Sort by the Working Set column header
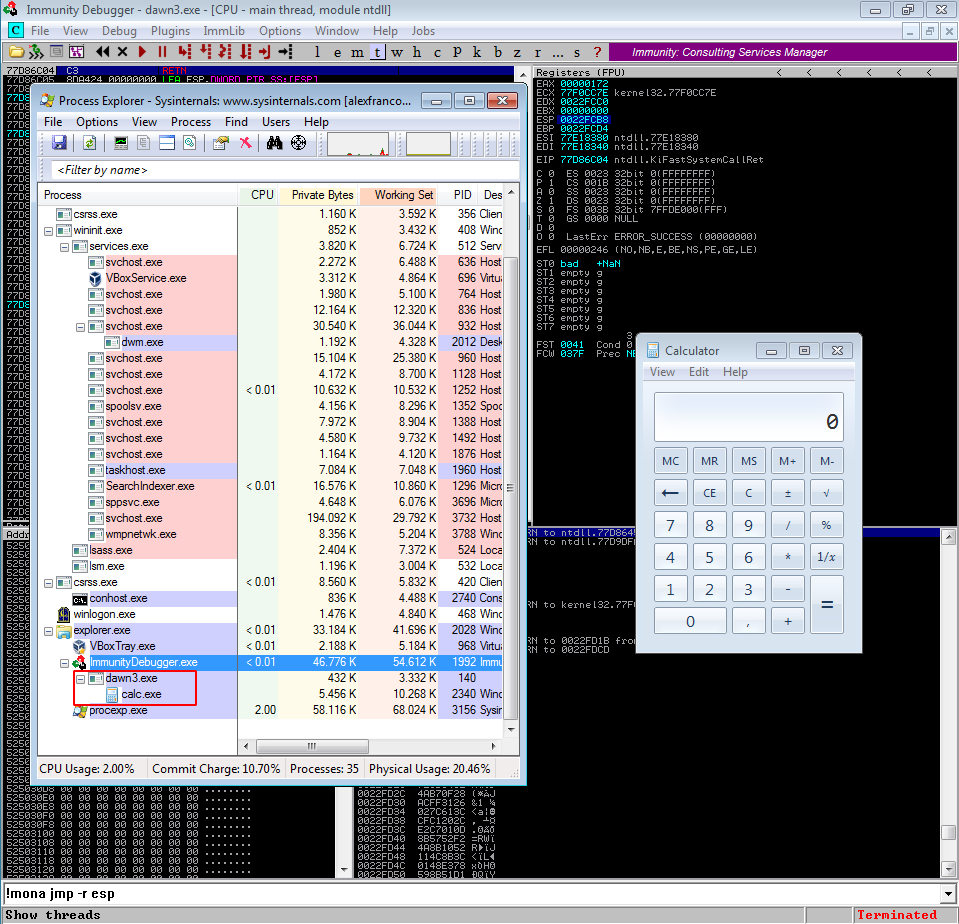The image size is (959, 924). [398, 195]
